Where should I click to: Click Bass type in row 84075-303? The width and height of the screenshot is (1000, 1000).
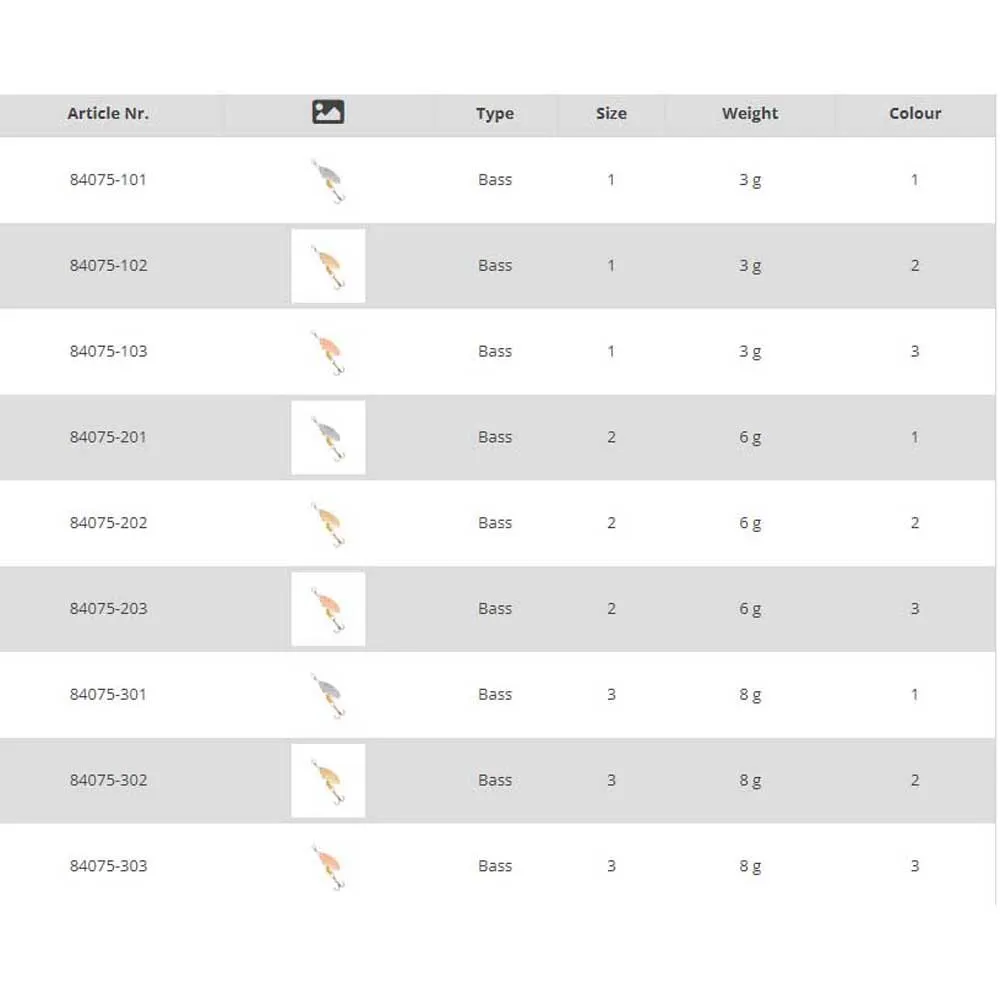[495, 866]
